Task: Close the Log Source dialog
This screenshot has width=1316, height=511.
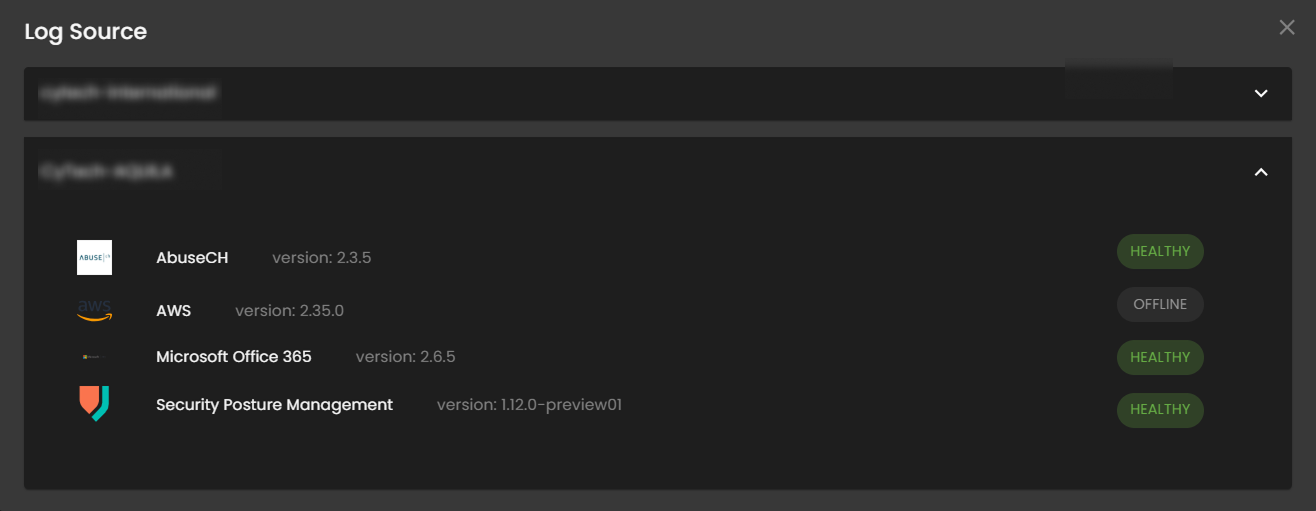Action: 1287,28
